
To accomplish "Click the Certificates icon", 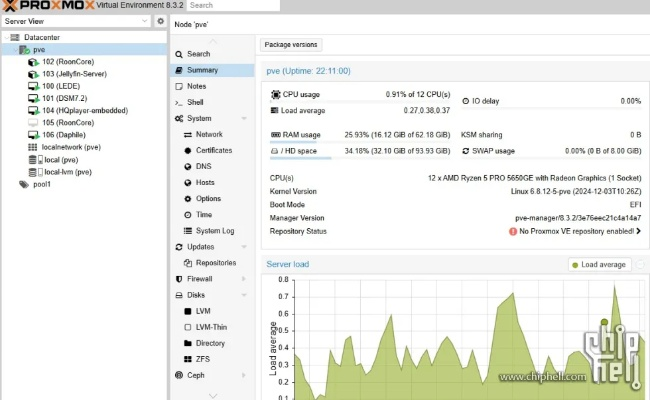I will 187,150.
